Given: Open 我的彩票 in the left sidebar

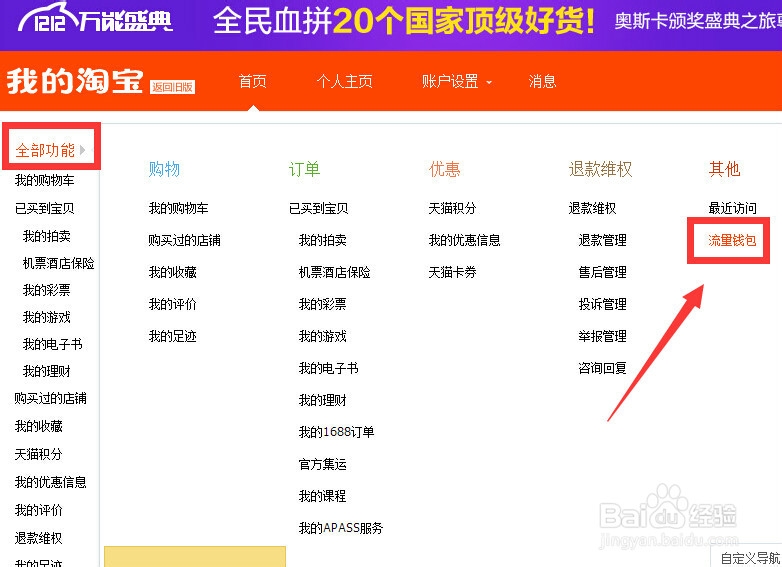Looking at the screenshot, I should pyautogui.click(x=46, y=290).
